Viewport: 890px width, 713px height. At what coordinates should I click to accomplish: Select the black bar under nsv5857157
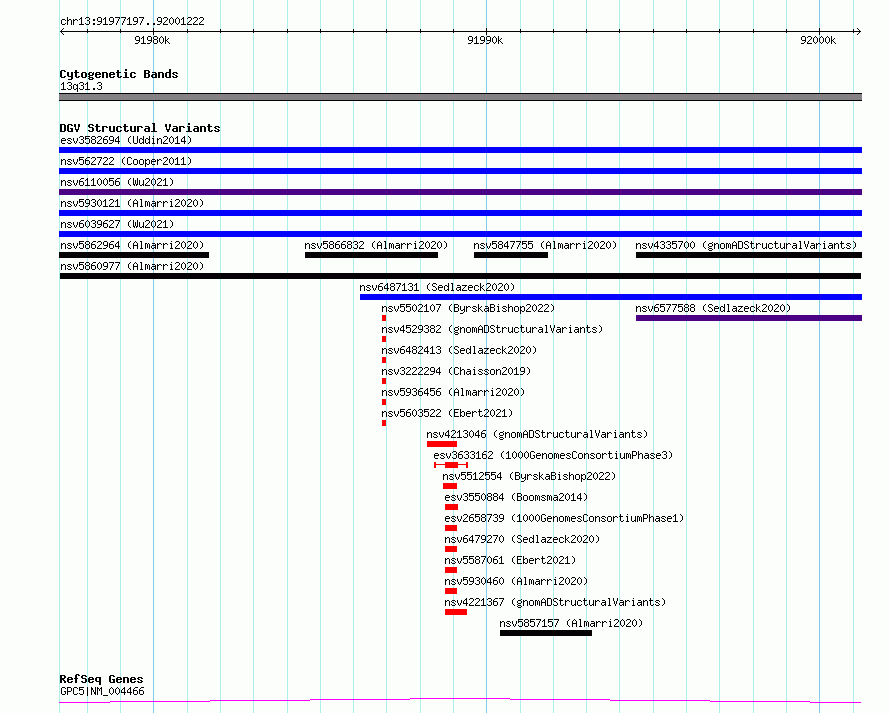546,633
